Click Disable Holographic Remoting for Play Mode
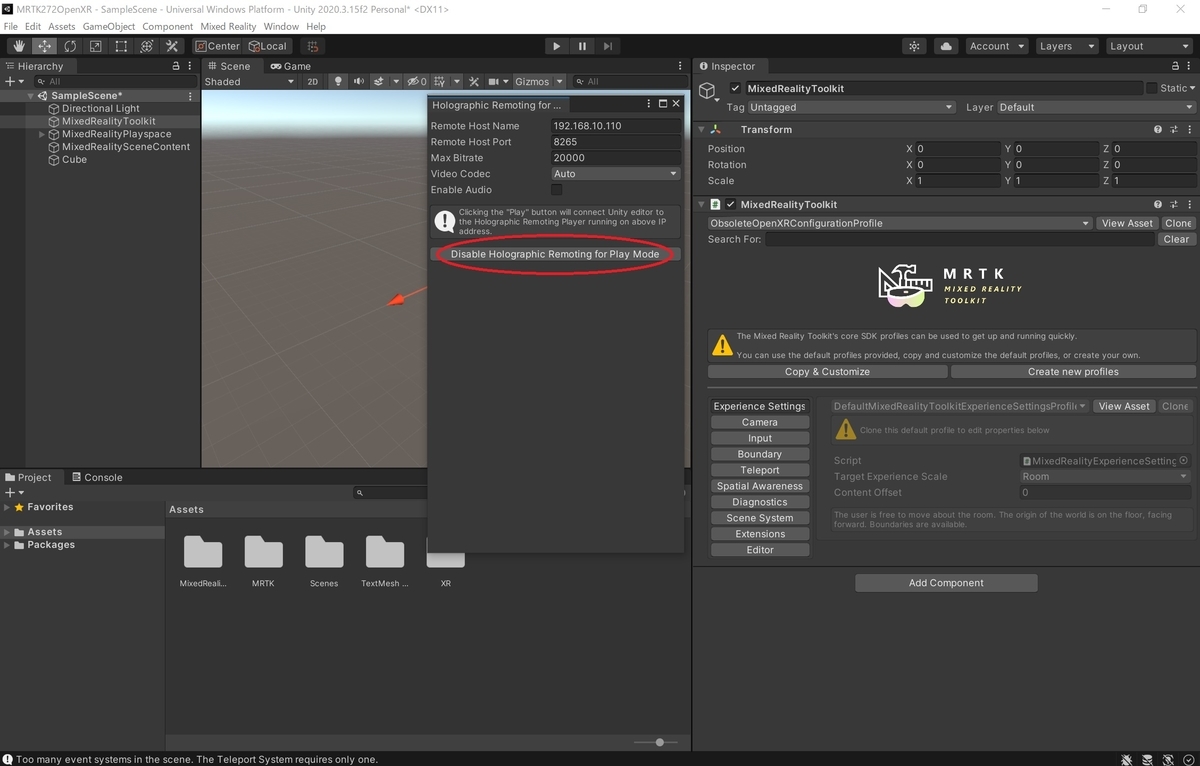 [555, 254]
